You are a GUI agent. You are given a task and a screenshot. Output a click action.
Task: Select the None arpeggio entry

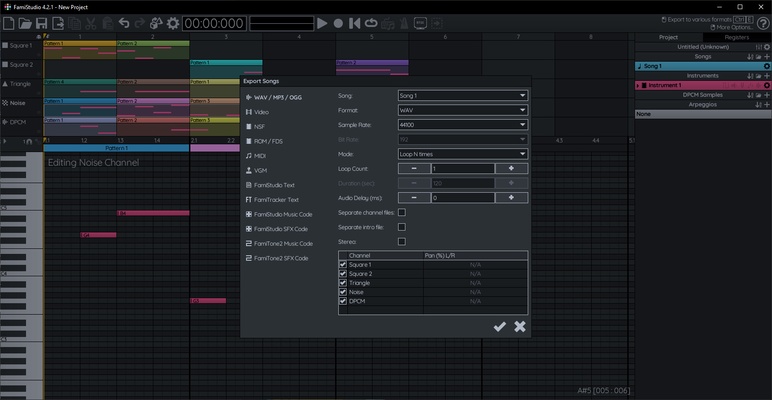[x=703, y=114]
